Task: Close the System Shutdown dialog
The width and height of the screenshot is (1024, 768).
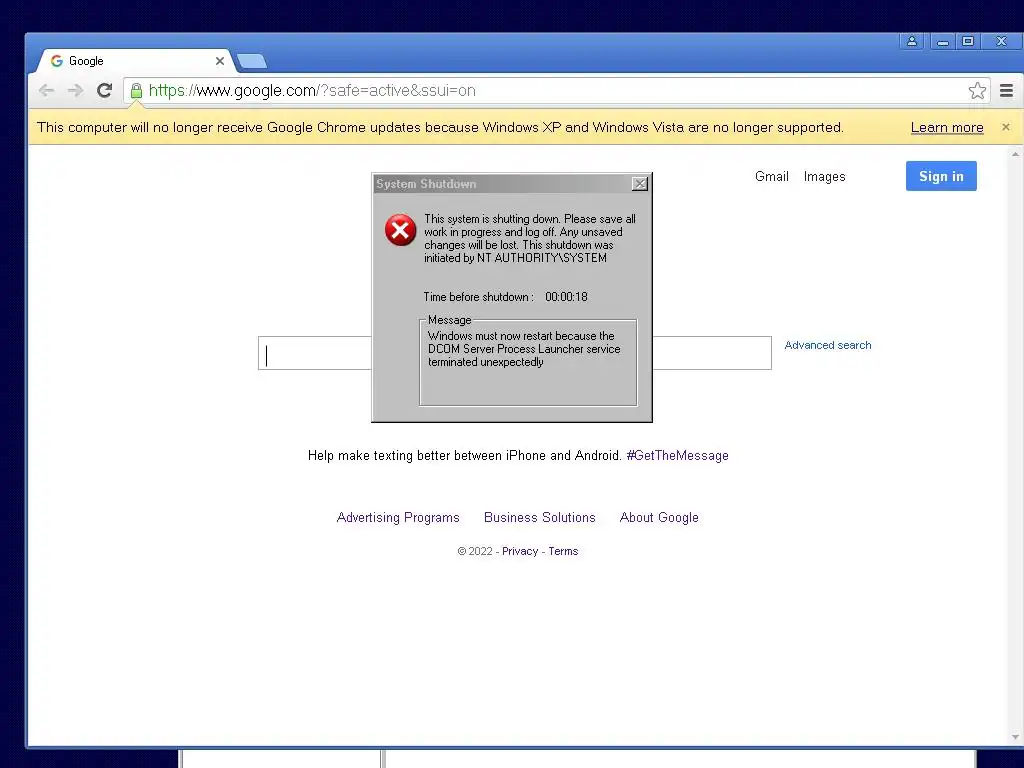Action: point(640,184)
